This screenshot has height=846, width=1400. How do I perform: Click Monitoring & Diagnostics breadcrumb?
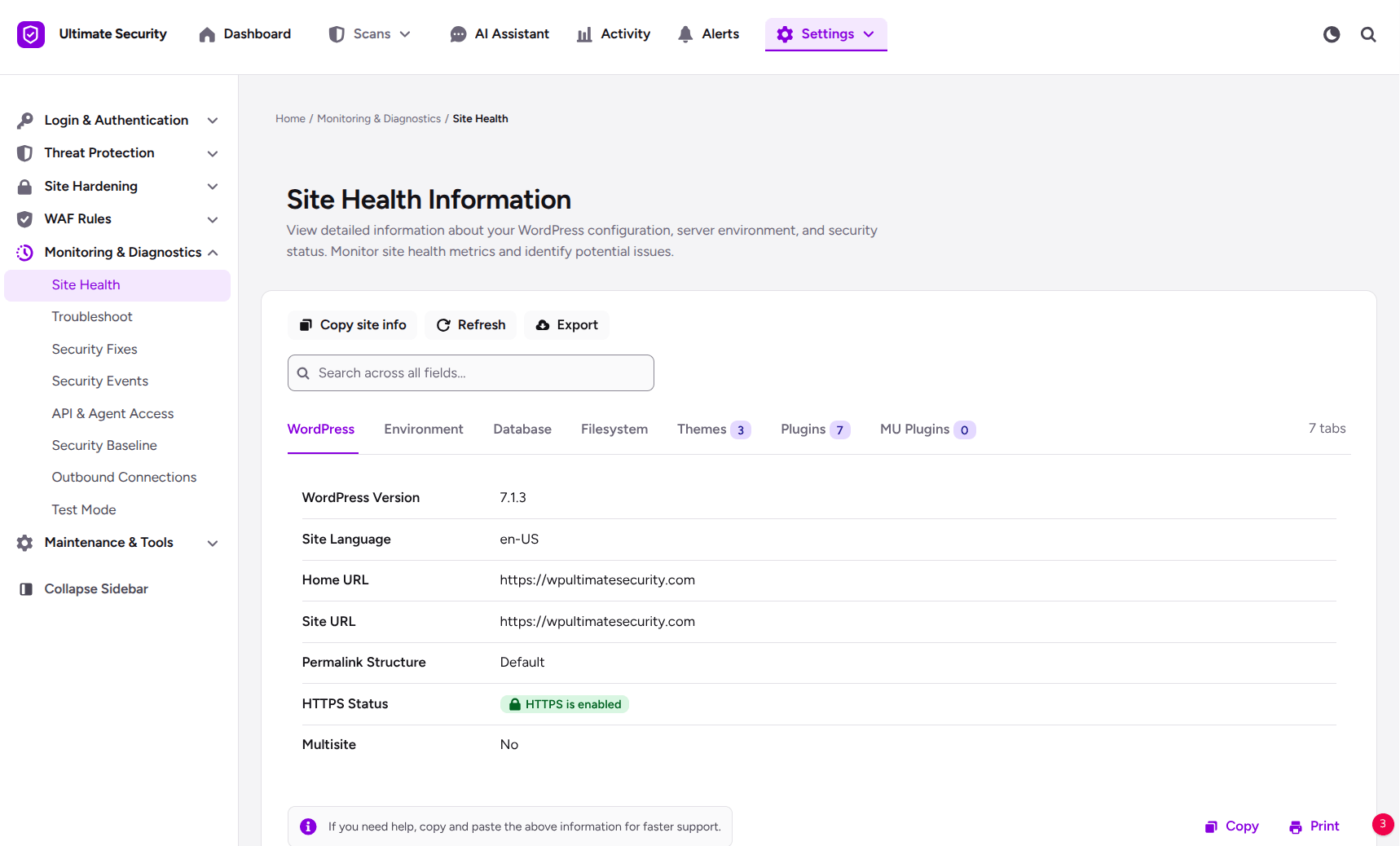click(379, 119)
